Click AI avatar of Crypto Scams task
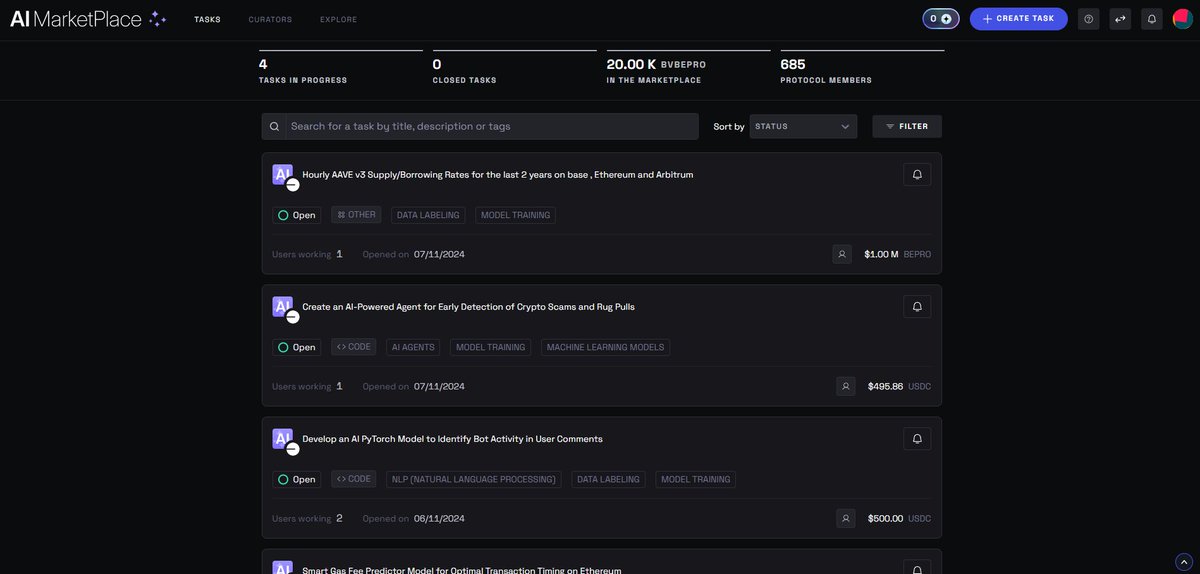 point(284,308)
